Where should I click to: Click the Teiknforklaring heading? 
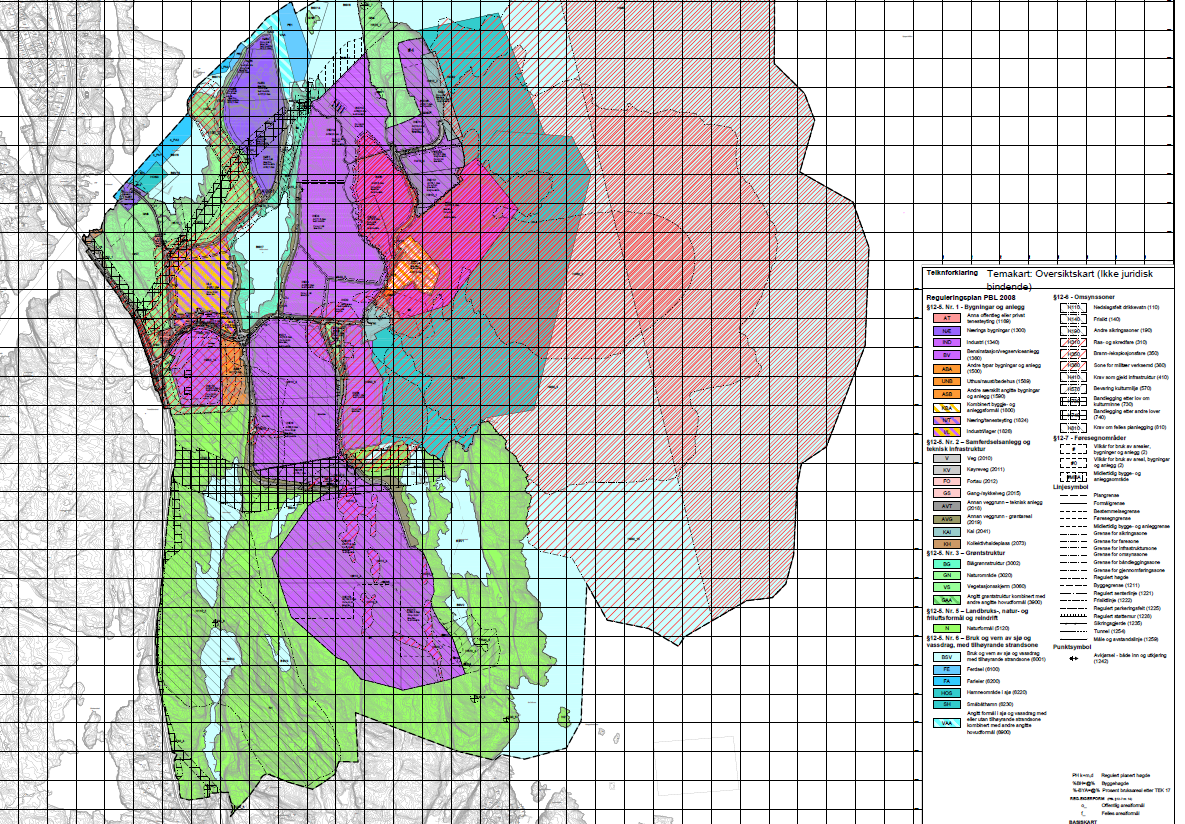950,271
